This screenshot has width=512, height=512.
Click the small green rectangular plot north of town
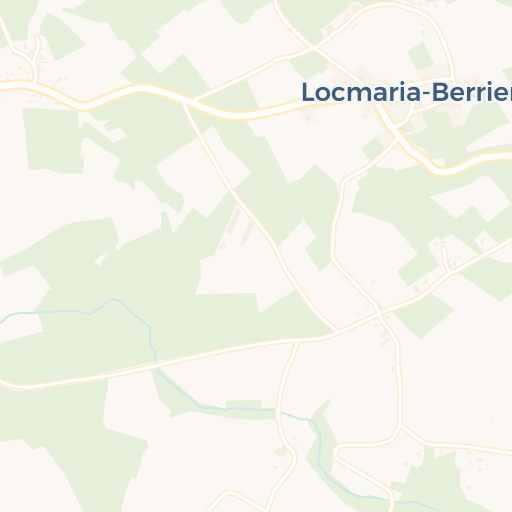pos(420,56)
